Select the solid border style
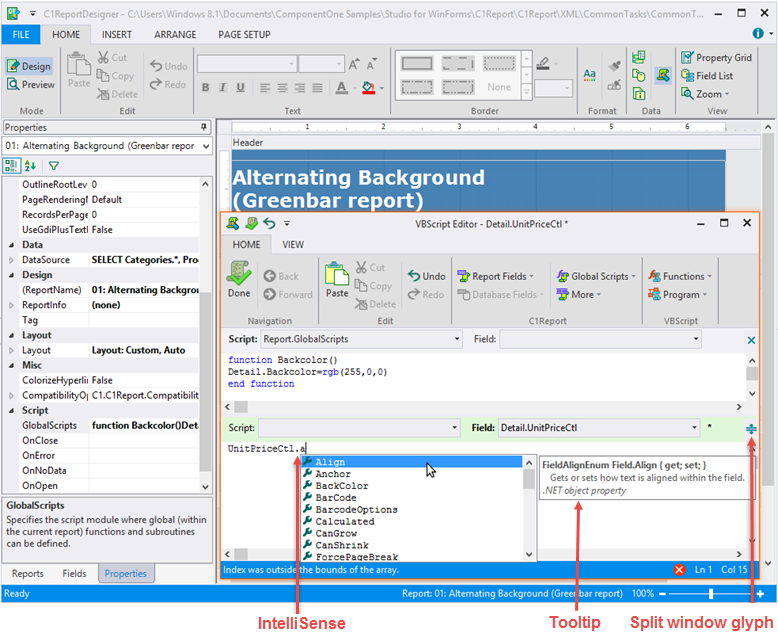This screenshot has width=778, height=632. pos(417,63)
